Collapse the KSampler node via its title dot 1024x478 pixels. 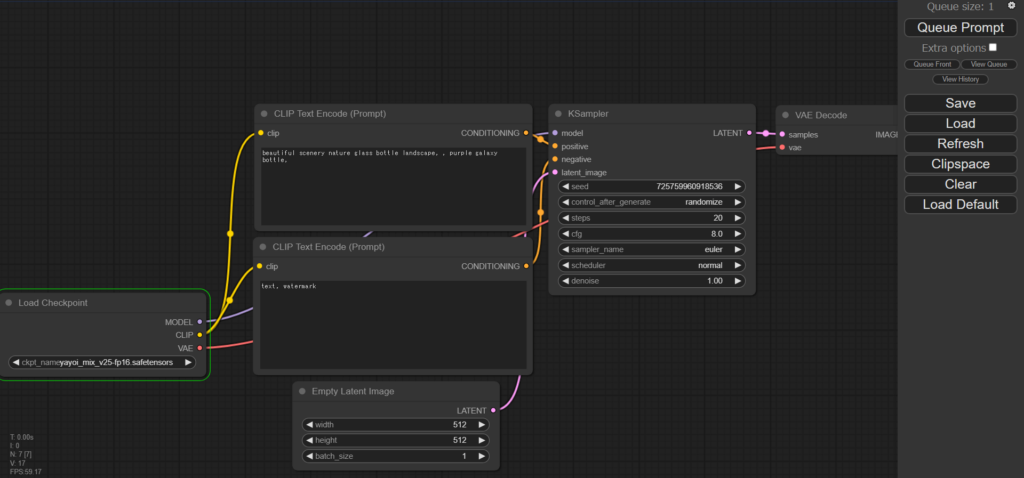pyautogui.click(x=559, y=114)
